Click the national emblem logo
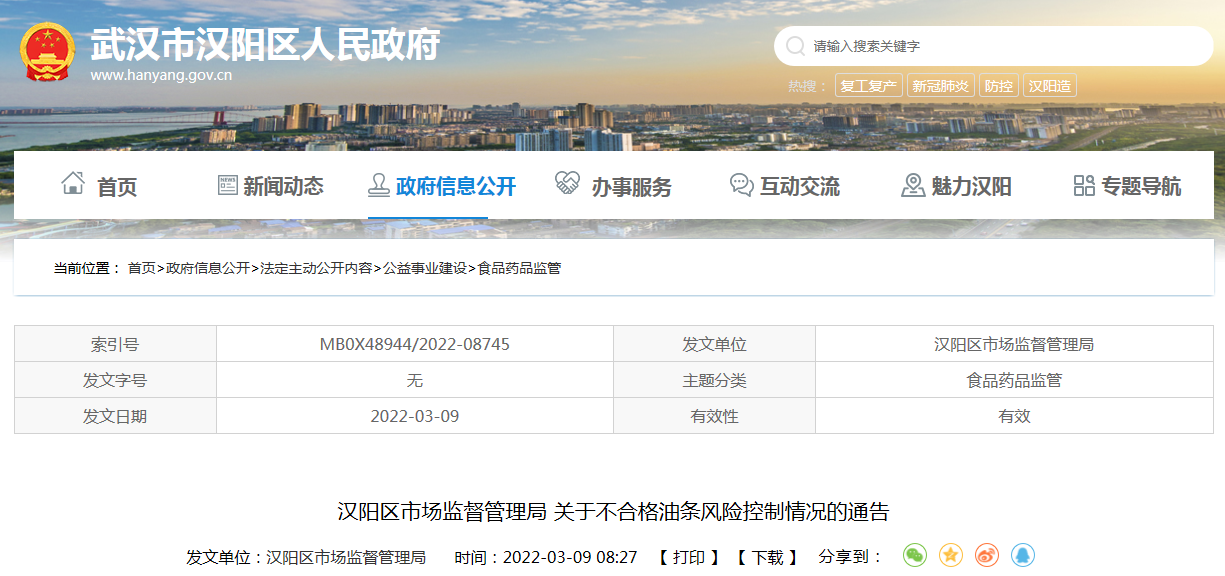The image size is (1225, 576). (47, 51)
